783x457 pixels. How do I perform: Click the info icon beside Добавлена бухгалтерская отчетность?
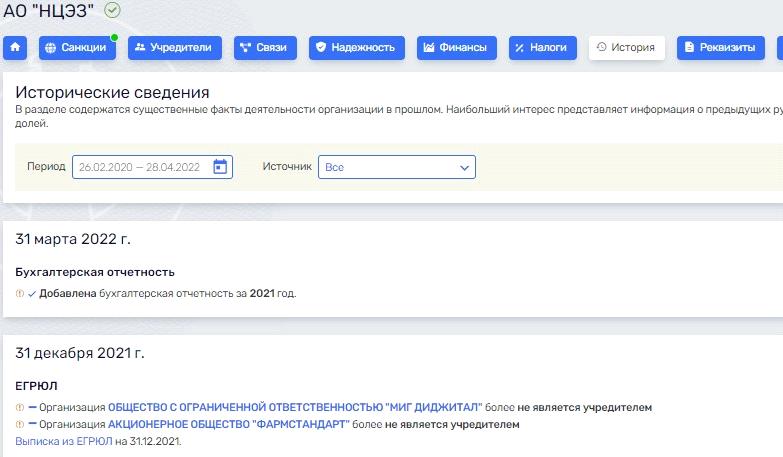click(x=19, y=294)
